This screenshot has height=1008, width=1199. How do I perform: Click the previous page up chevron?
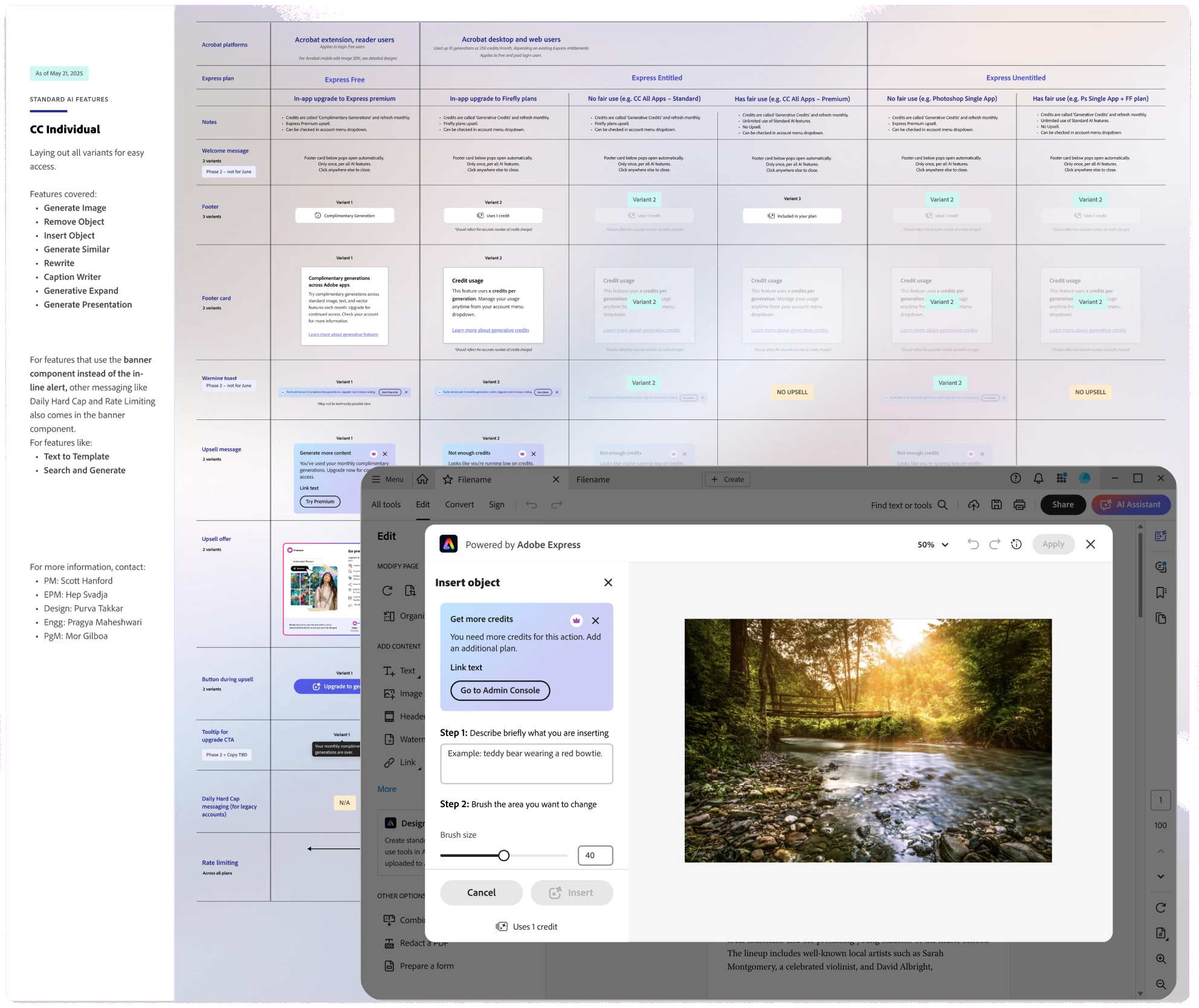coord(1161,851)
